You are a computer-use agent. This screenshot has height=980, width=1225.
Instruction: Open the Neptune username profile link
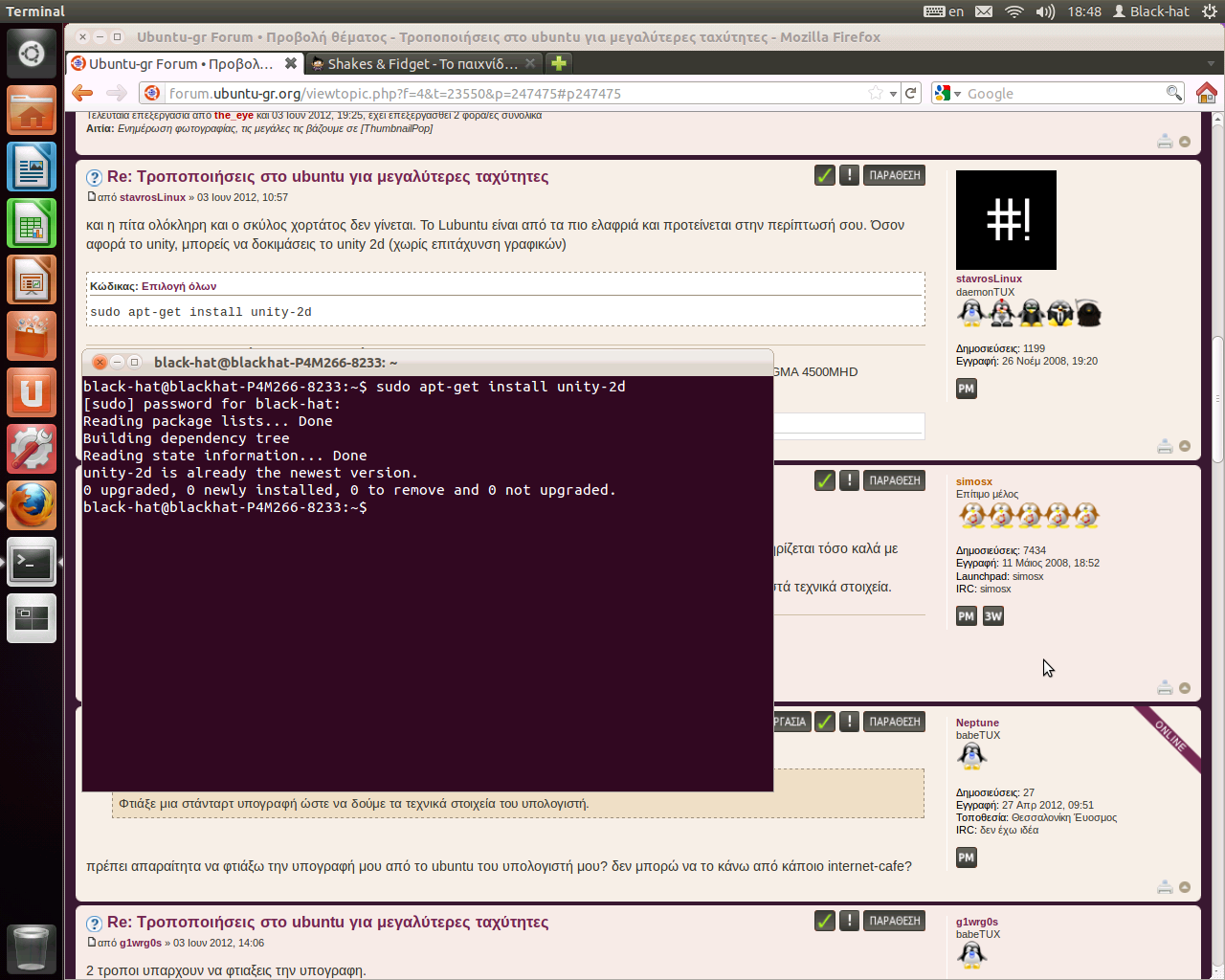tap(977, 723)
